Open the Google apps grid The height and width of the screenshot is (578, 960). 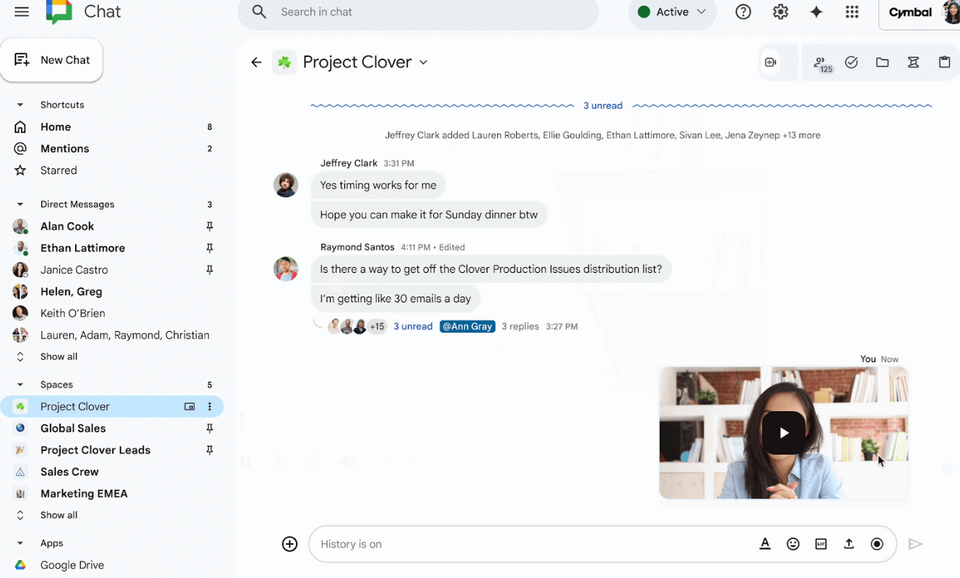[852, 12]
